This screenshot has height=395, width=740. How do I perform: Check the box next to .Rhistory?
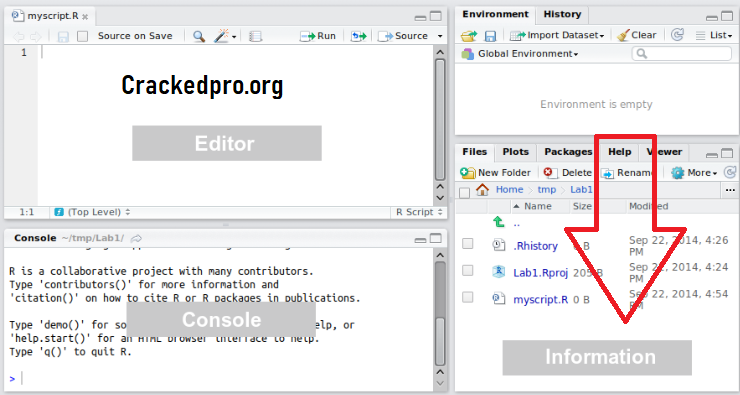pyautogui.click(x=467, y=244)
